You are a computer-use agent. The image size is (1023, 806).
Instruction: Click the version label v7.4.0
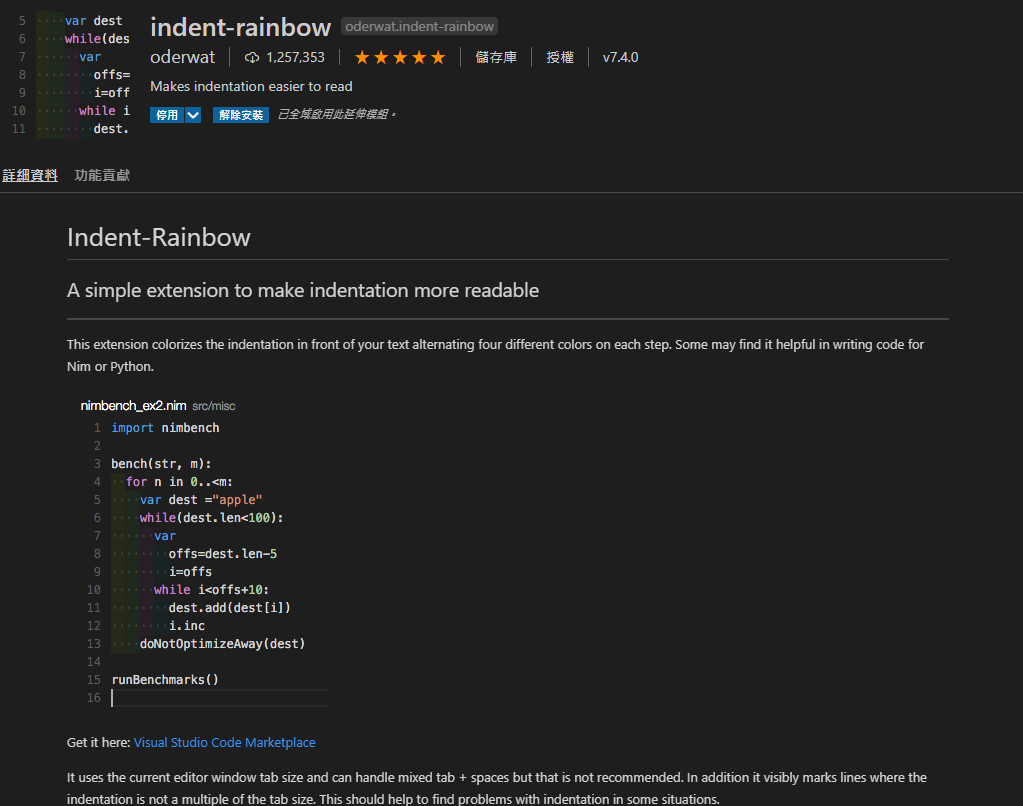click(x=620, y=57)
